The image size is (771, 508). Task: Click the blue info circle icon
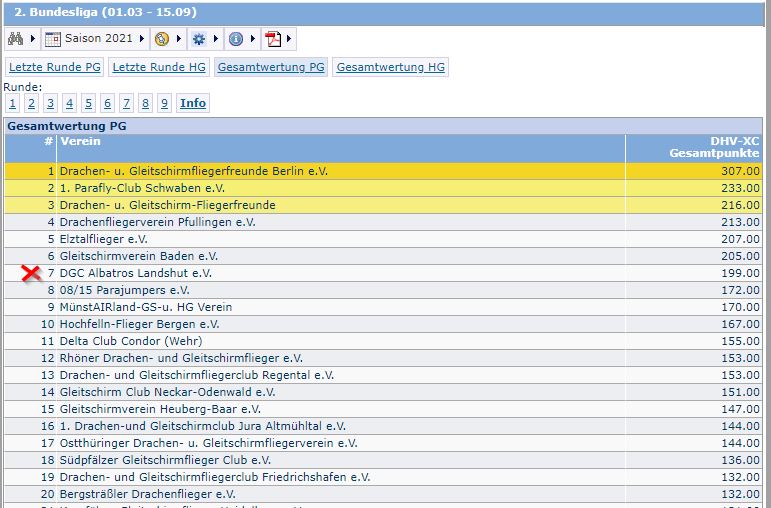236,39
